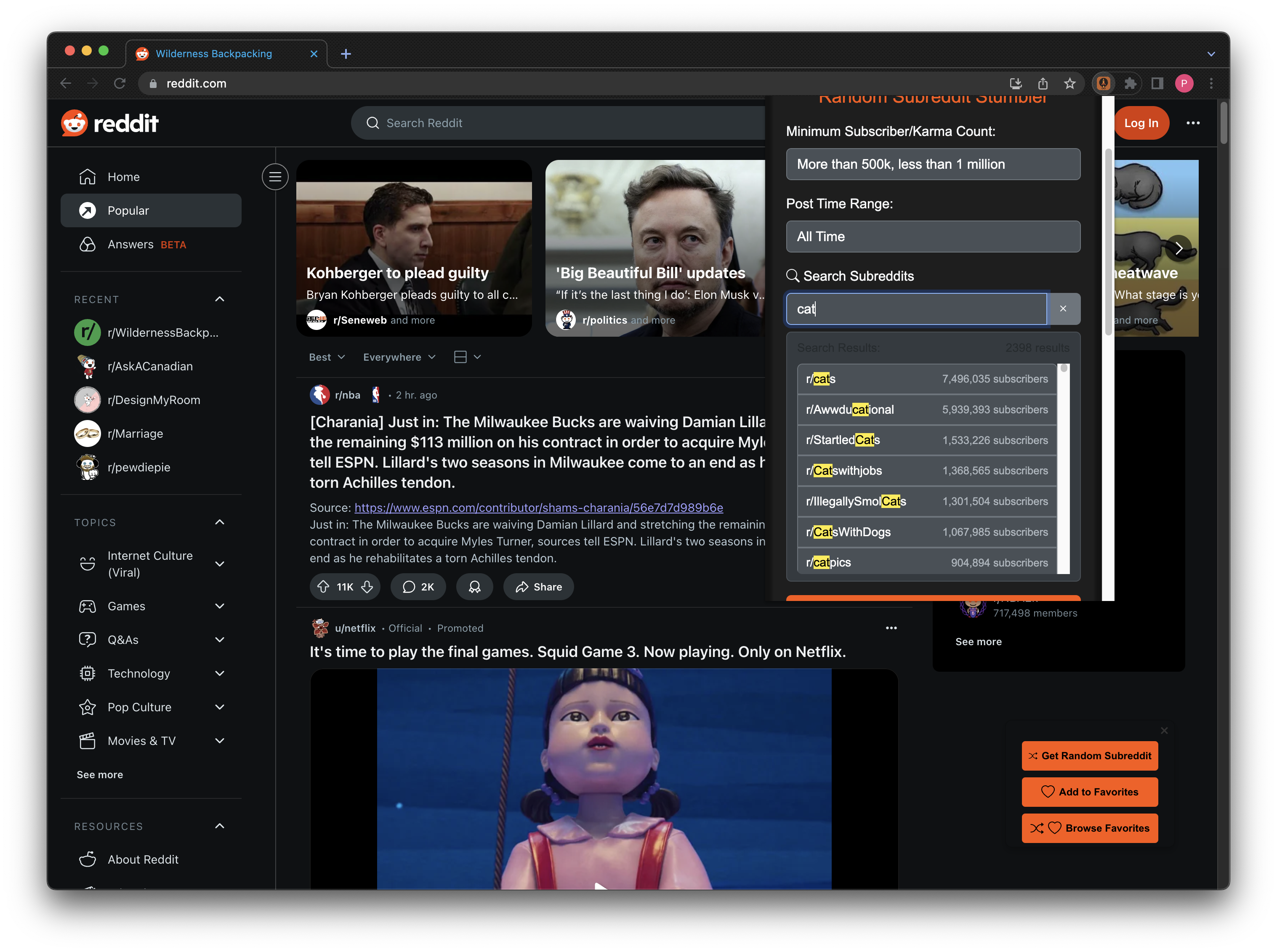The height and width of the screenshot is (952, 1277).
Task: Expand the Games topic
Action: tap(151, 606)
